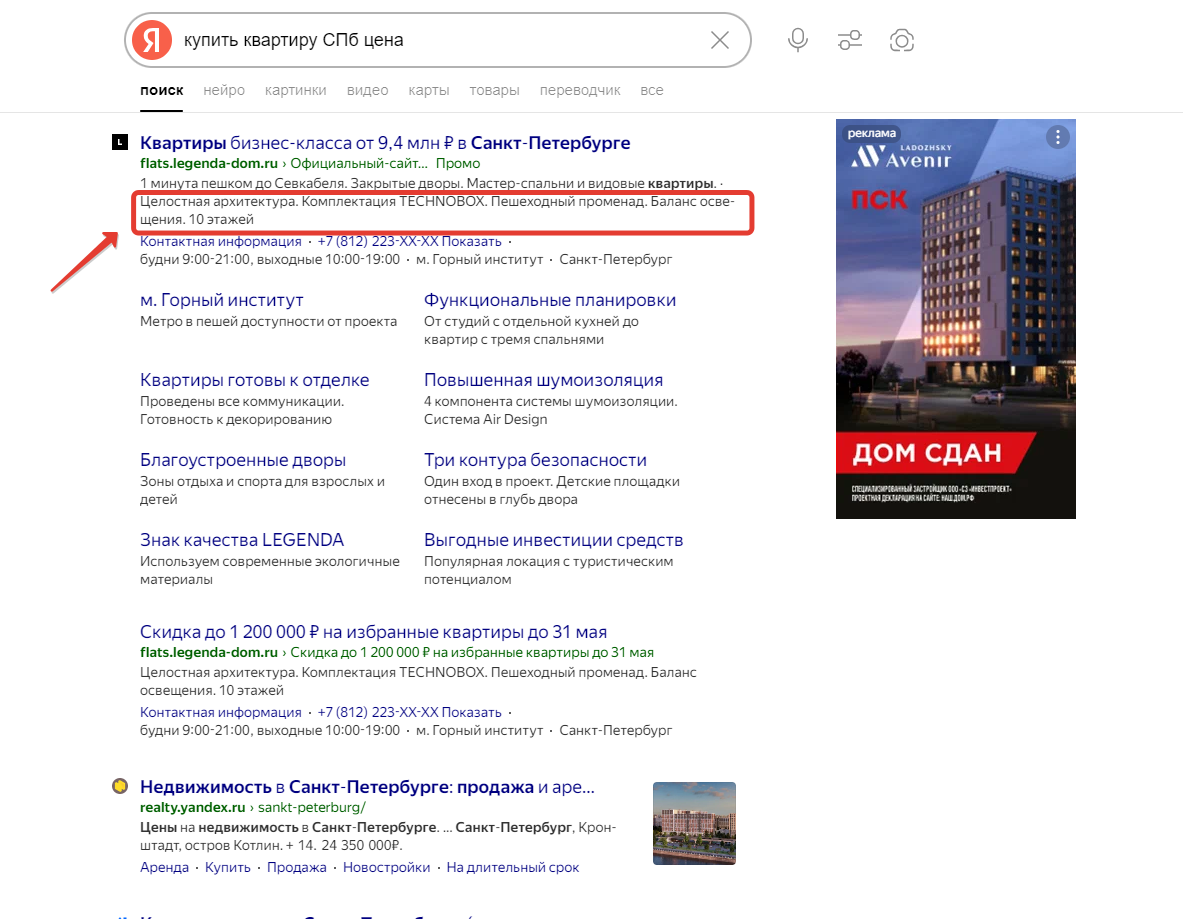Click the text 'Используем современные экологичные материалы'
This screenshot has height=919, width=1183.
click(270, 570)
